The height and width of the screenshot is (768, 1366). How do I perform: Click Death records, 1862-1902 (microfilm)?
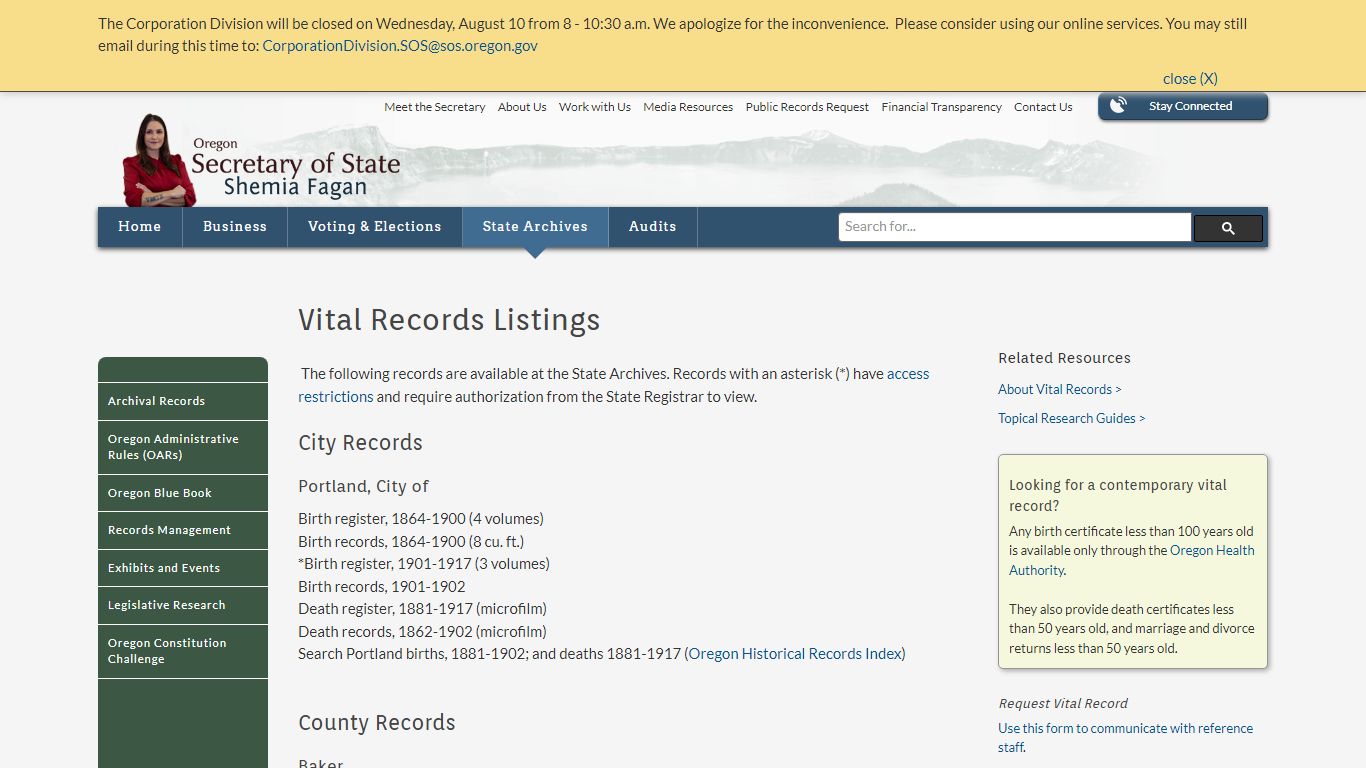[x=422, y=632]
